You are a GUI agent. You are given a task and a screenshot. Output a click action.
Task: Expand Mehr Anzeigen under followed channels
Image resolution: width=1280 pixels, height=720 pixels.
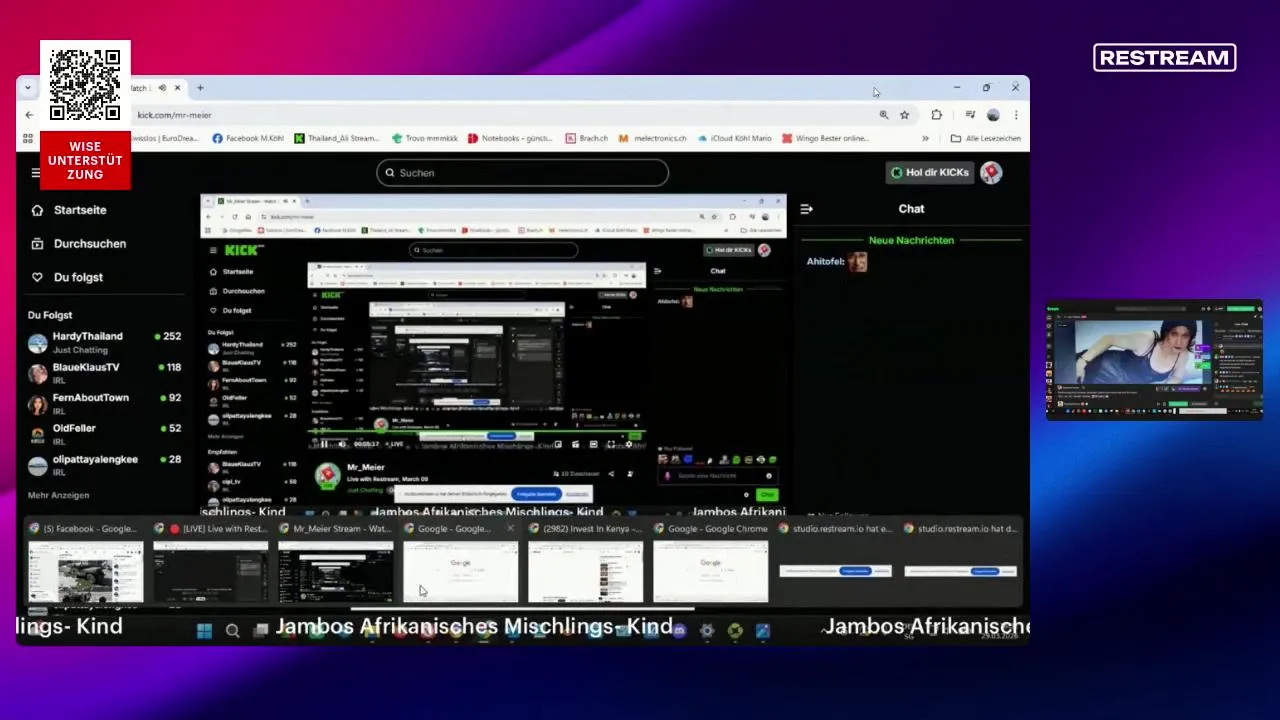pos(59,495)
